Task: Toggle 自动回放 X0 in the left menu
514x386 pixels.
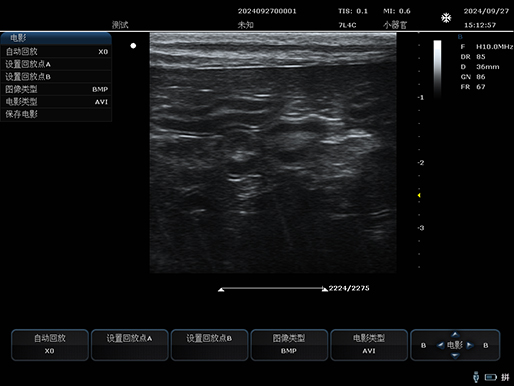Action: click(56, 52)
